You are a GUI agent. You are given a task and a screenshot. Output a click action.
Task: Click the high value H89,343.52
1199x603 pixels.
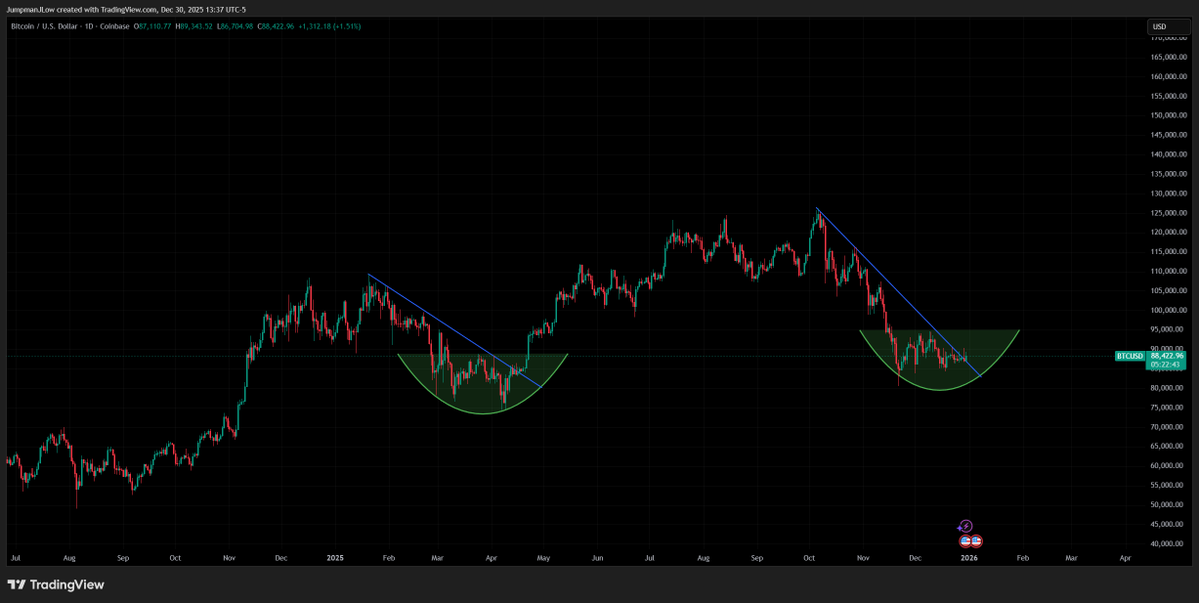coord(195,26)
